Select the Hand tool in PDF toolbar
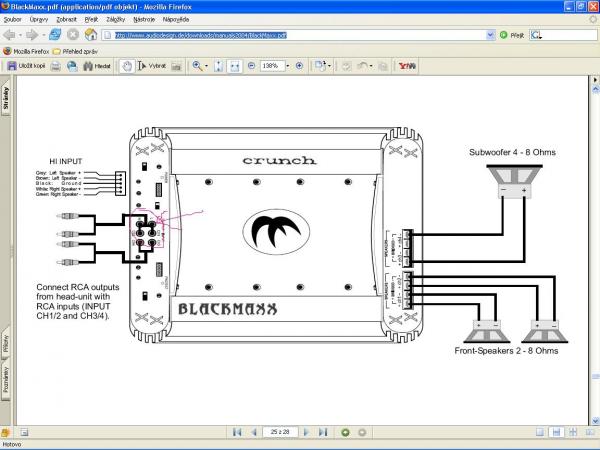 (128, 66)
